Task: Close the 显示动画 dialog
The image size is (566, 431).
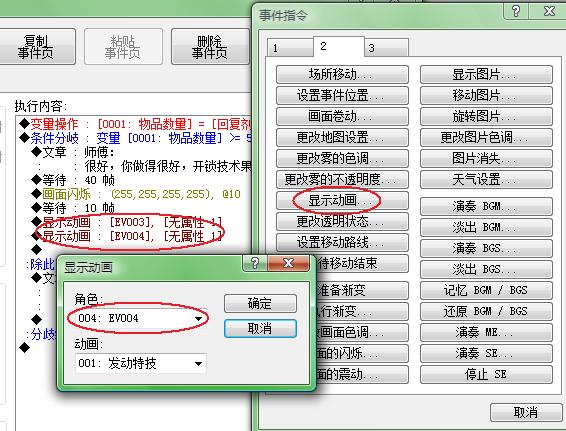Action: (288, 263)
